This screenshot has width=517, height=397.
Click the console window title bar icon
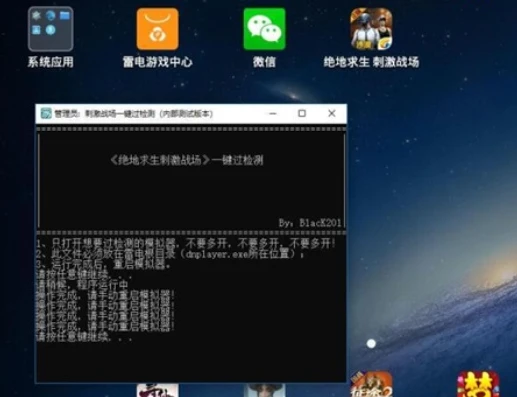pyautogui.click(x=46, y=113)
